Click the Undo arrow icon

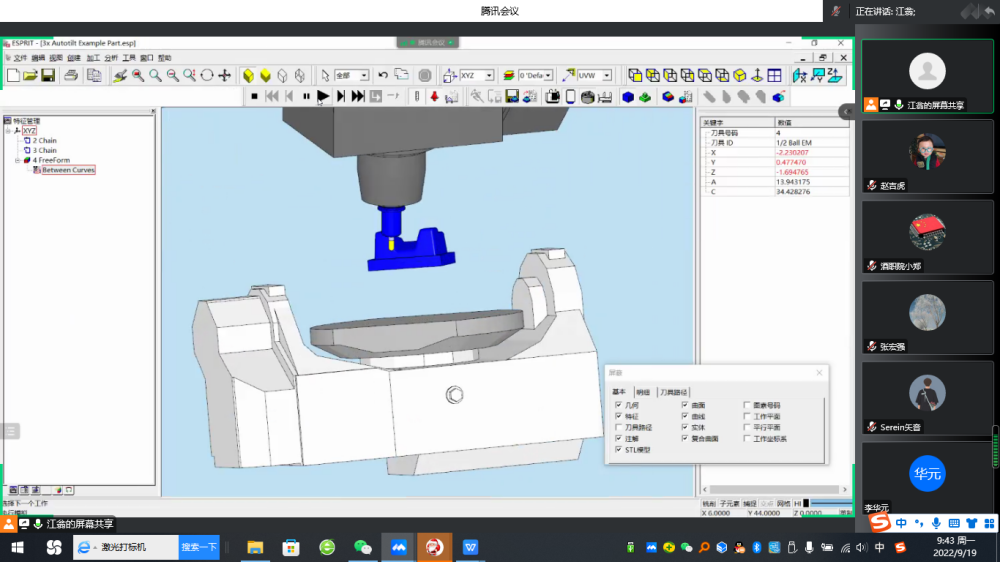(x=384, y=75)
